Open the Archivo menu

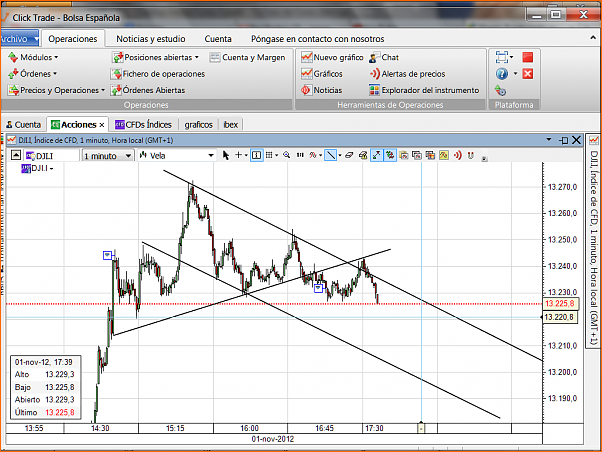coord(19,39)
